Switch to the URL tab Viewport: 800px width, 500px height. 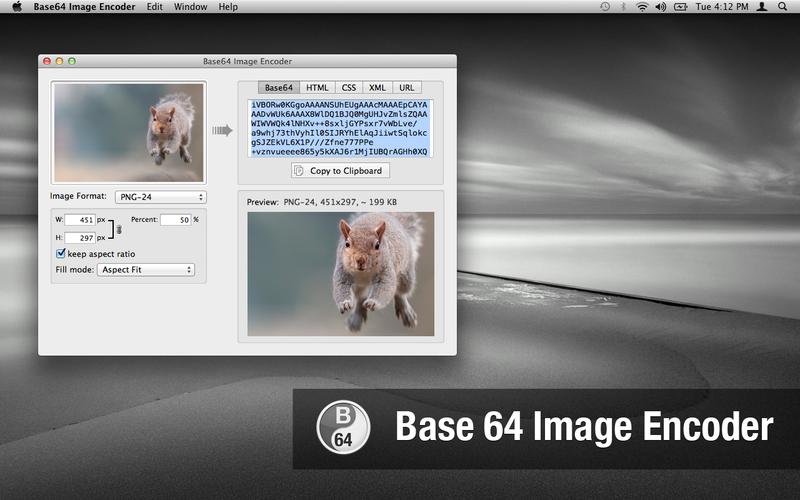click(406, 88)
